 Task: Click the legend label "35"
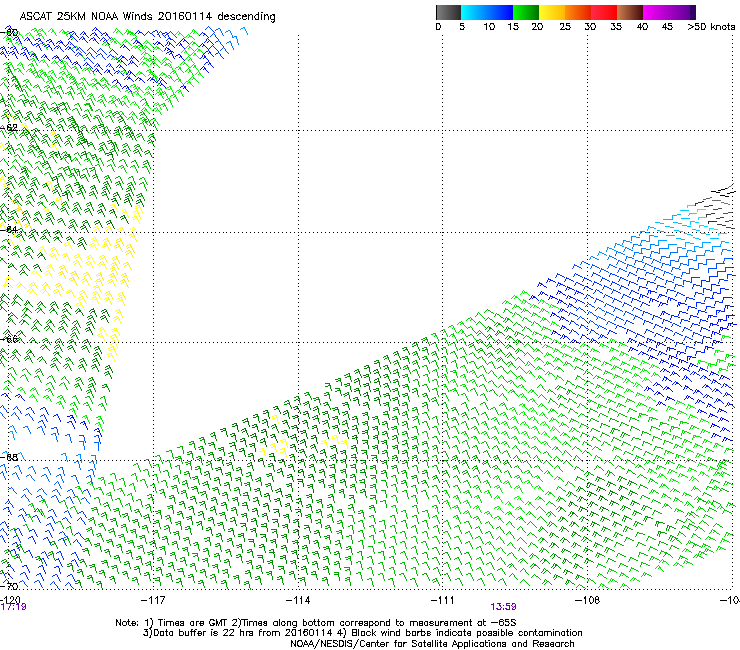click(616, 27)
